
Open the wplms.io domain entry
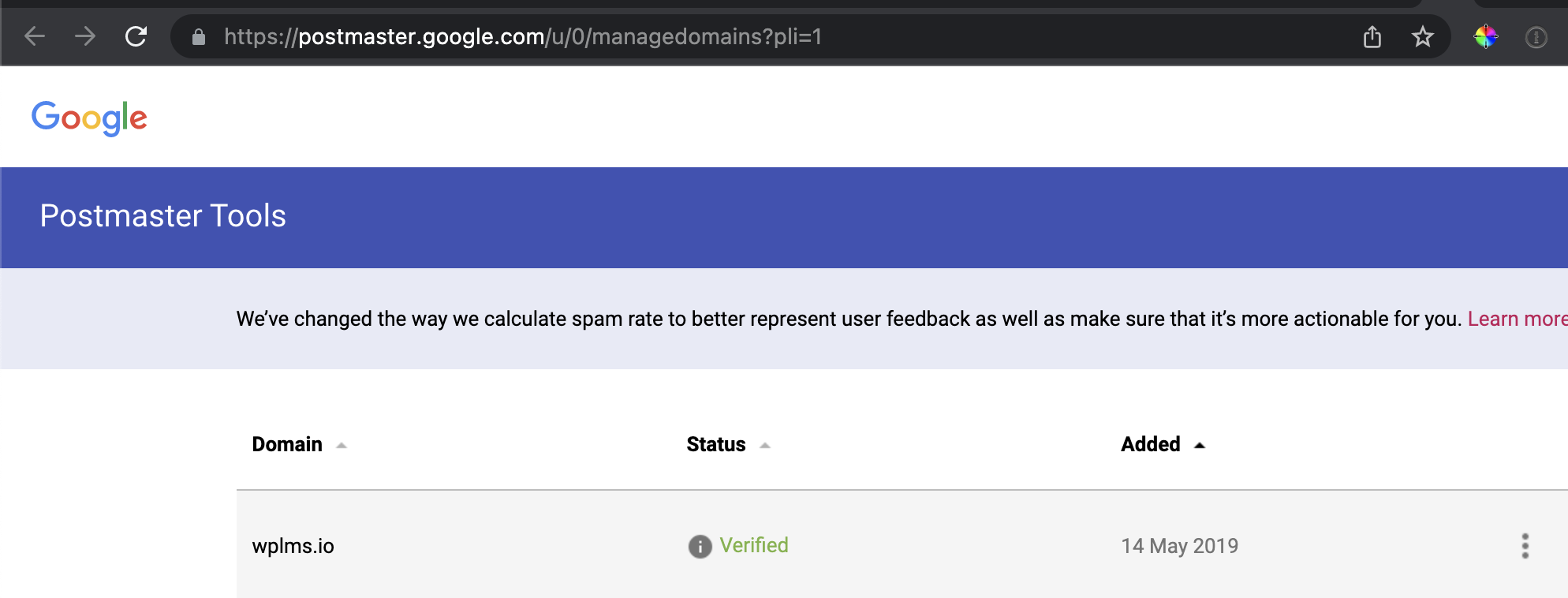(293, 546)
